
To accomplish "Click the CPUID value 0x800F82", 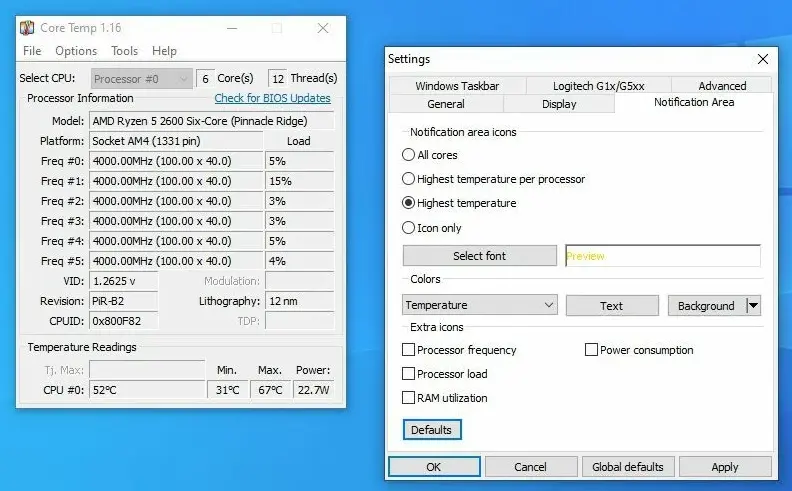I will click(x=123, y=321).
